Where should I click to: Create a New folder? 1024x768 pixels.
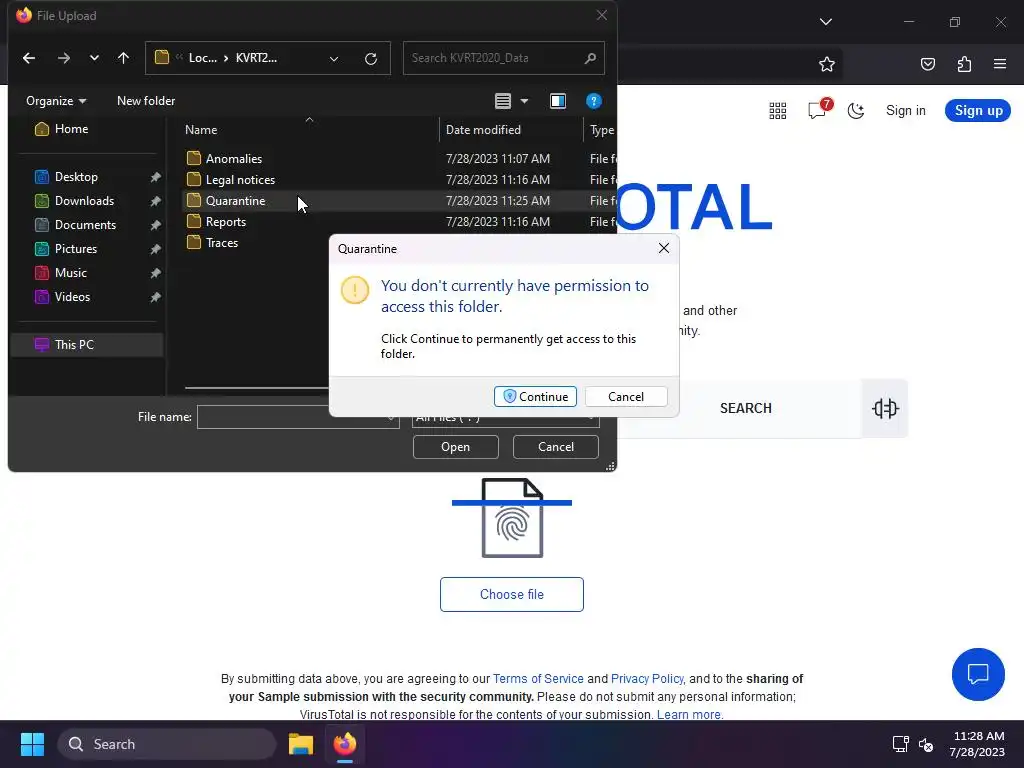point(146,101)
